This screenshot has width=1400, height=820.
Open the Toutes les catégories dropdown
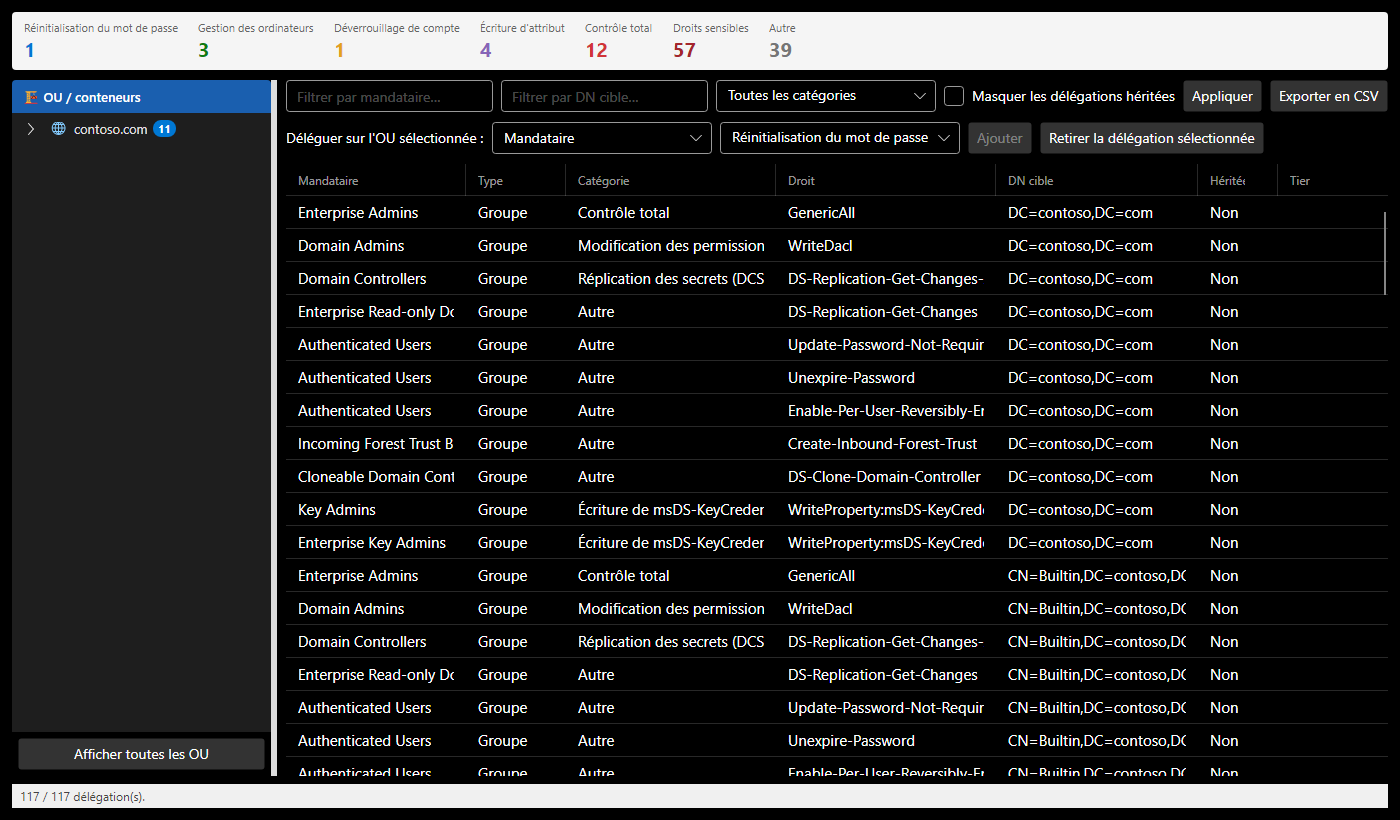click(x=826, y=96)
